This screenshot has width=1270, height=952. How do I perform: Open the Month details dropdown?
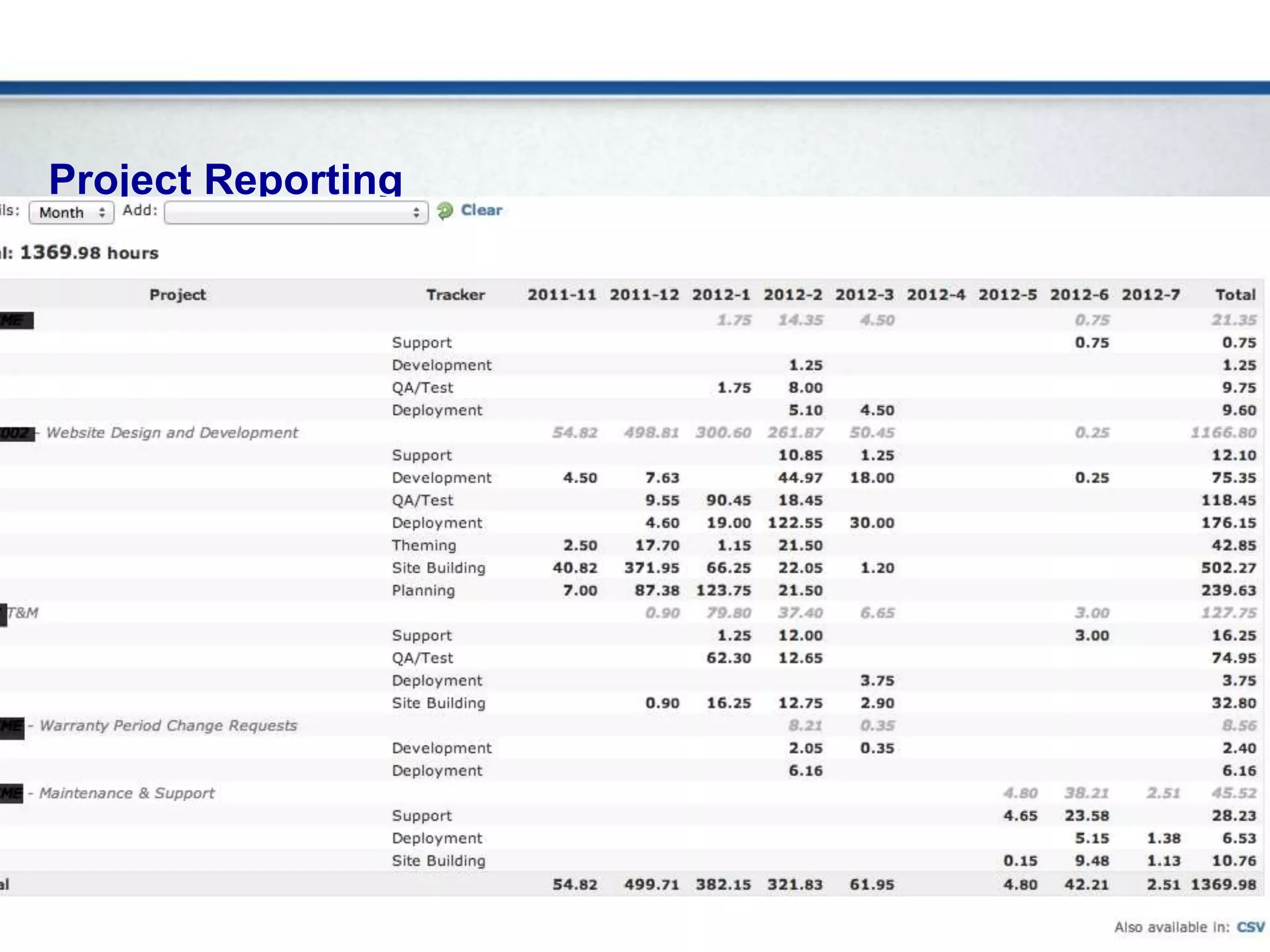pos(71,213)
